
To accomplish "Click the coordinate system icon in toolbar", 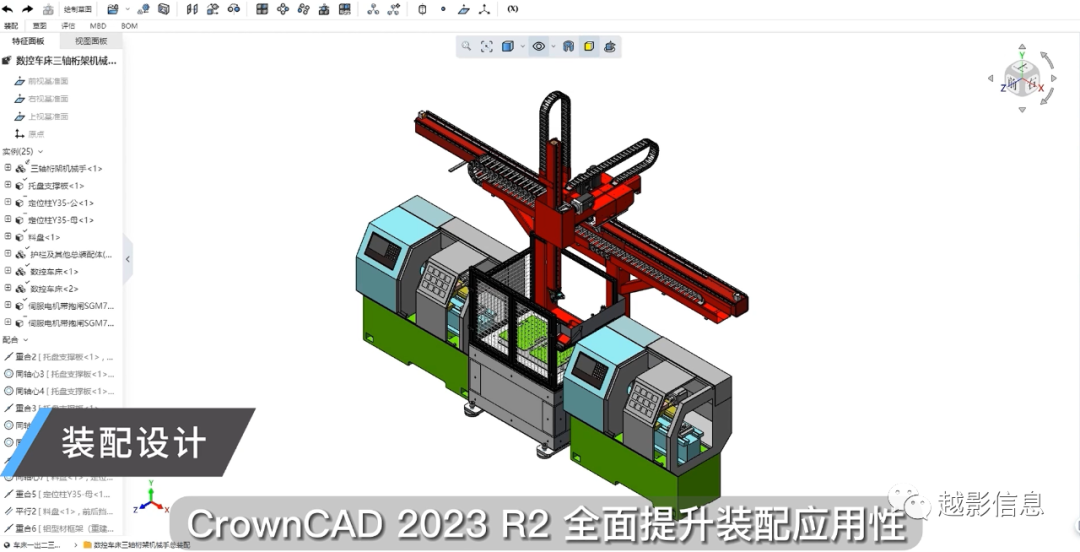I will pyautogui.click(x=484, y=9).
